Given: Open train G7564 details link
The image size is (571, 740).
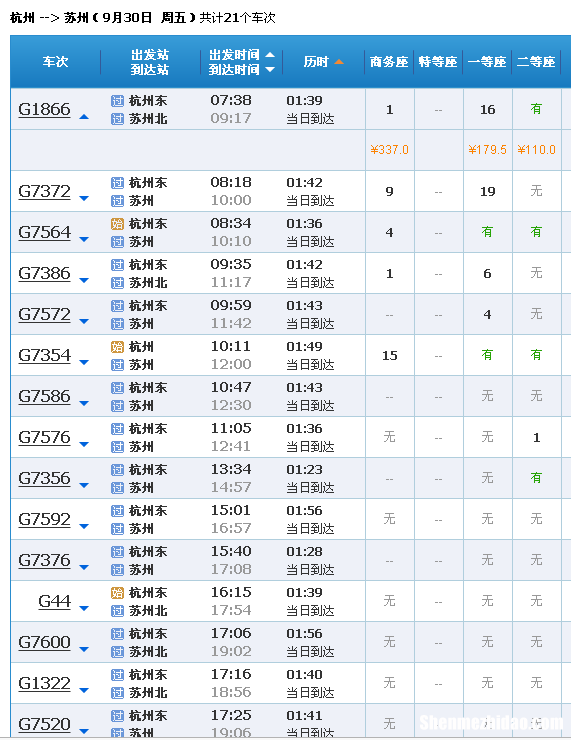Looking at the screenshot, I should [44, 233].
